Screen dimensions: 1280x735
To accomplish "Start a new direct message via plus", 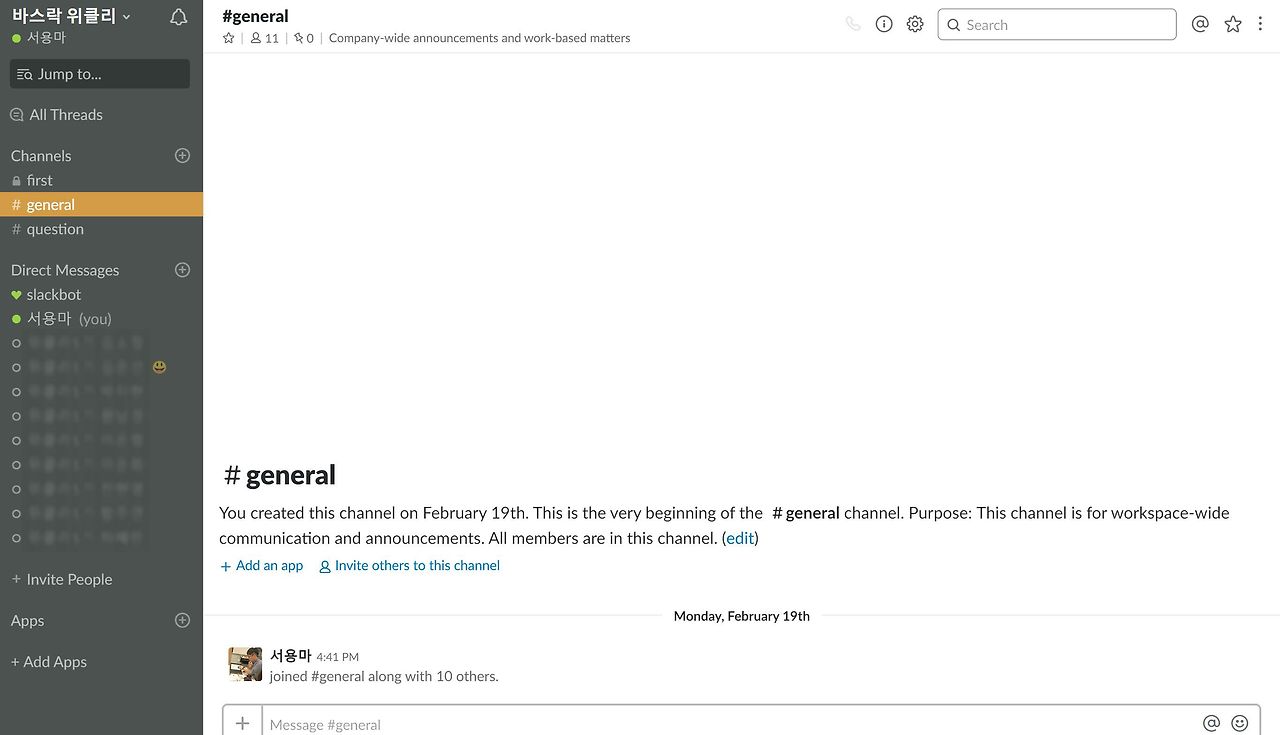I will pos(182,269).
